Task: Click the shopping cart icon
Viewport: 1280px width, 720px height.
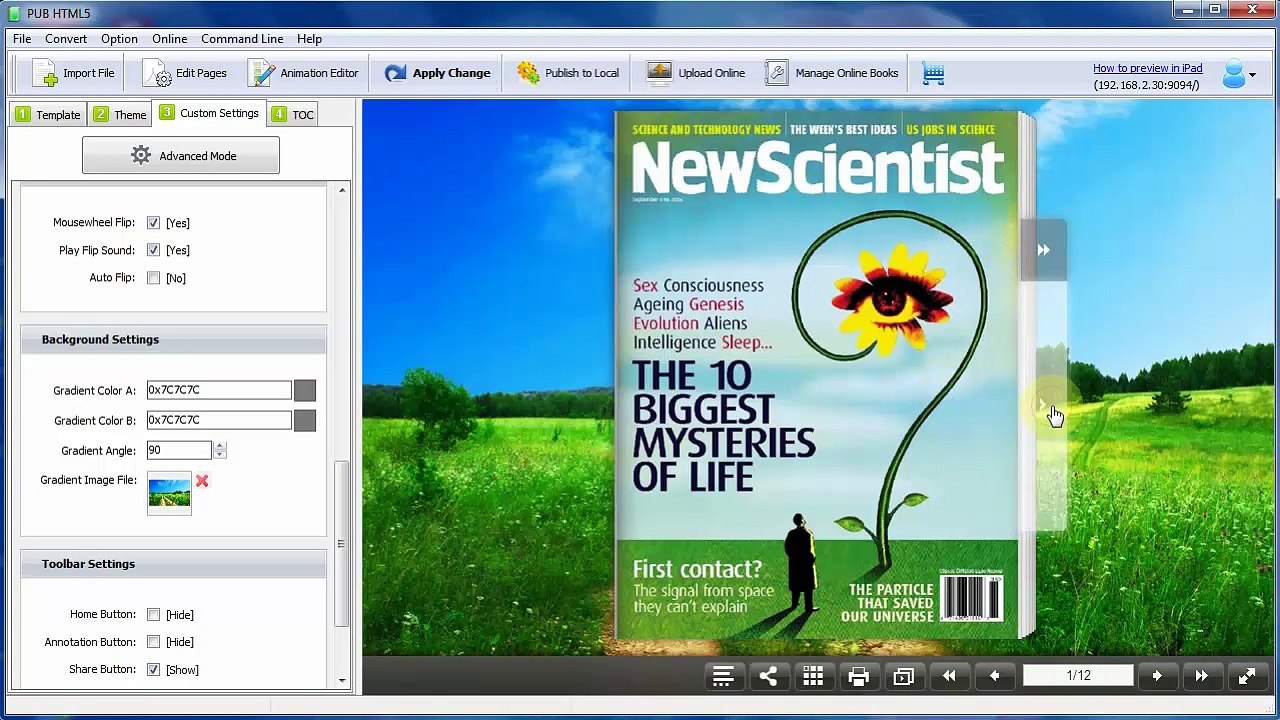Action: pyautogui.click(x=933, y=73)
